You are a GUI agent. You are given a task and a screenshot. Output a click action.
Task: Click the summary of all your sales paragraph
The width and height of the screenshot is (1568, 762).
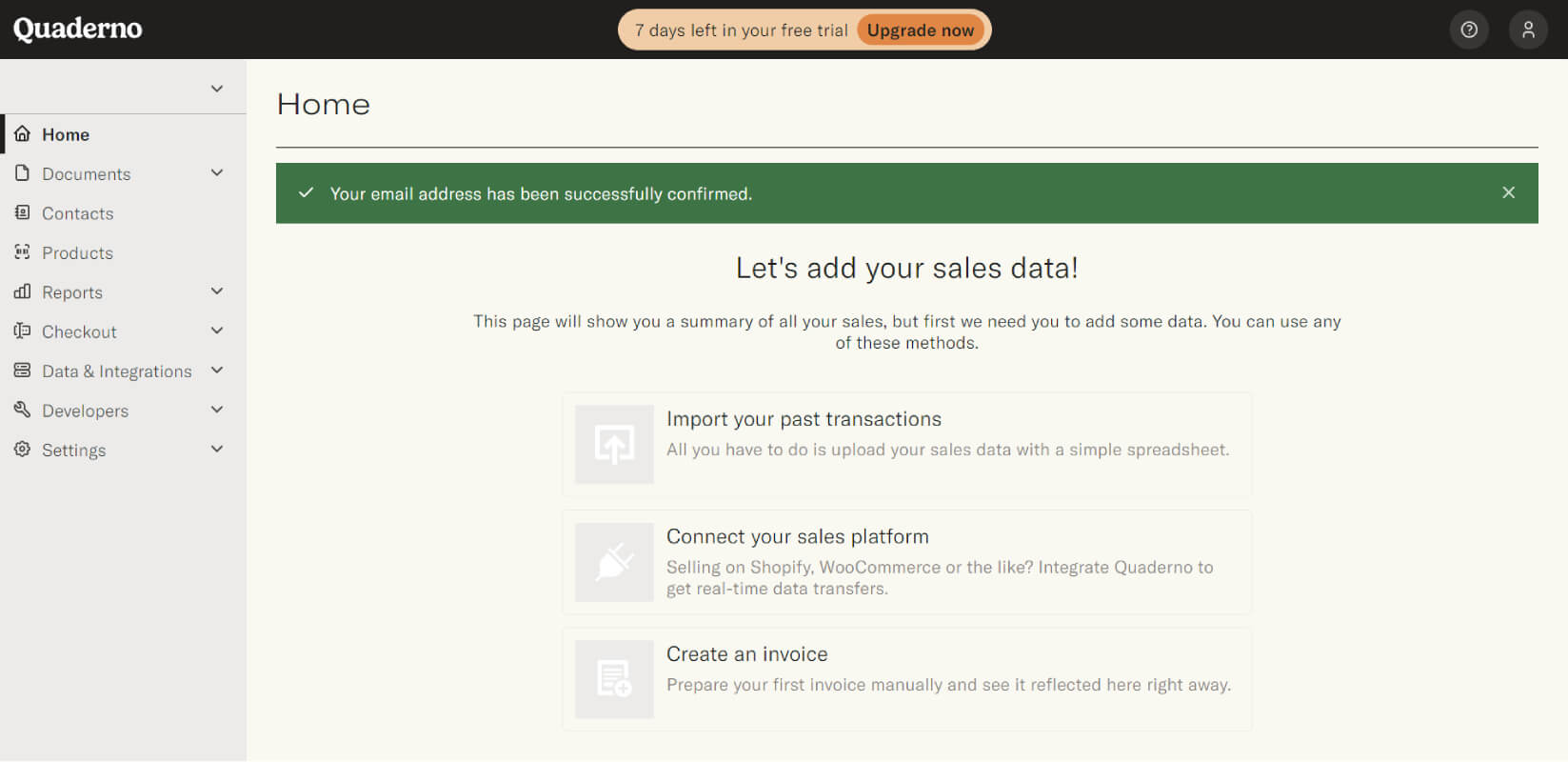click(906, 331)
